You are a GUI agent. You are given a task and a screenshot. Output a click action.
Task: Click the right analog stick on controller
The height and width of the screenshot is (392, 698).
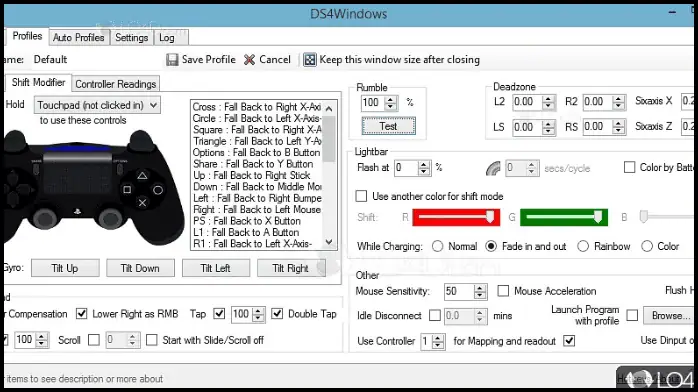coord(110,218)
